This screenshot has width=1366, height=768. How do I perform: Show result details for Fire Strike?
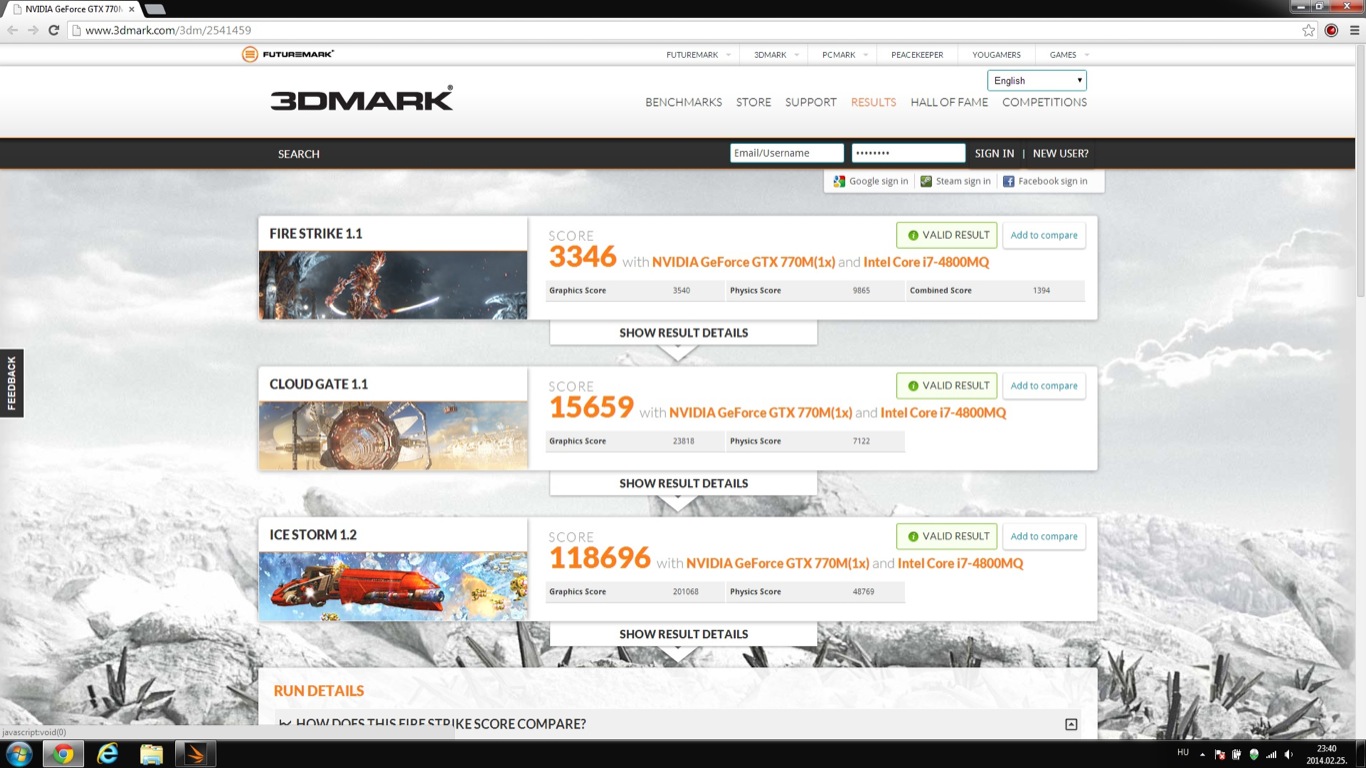(x=683, y=333)
